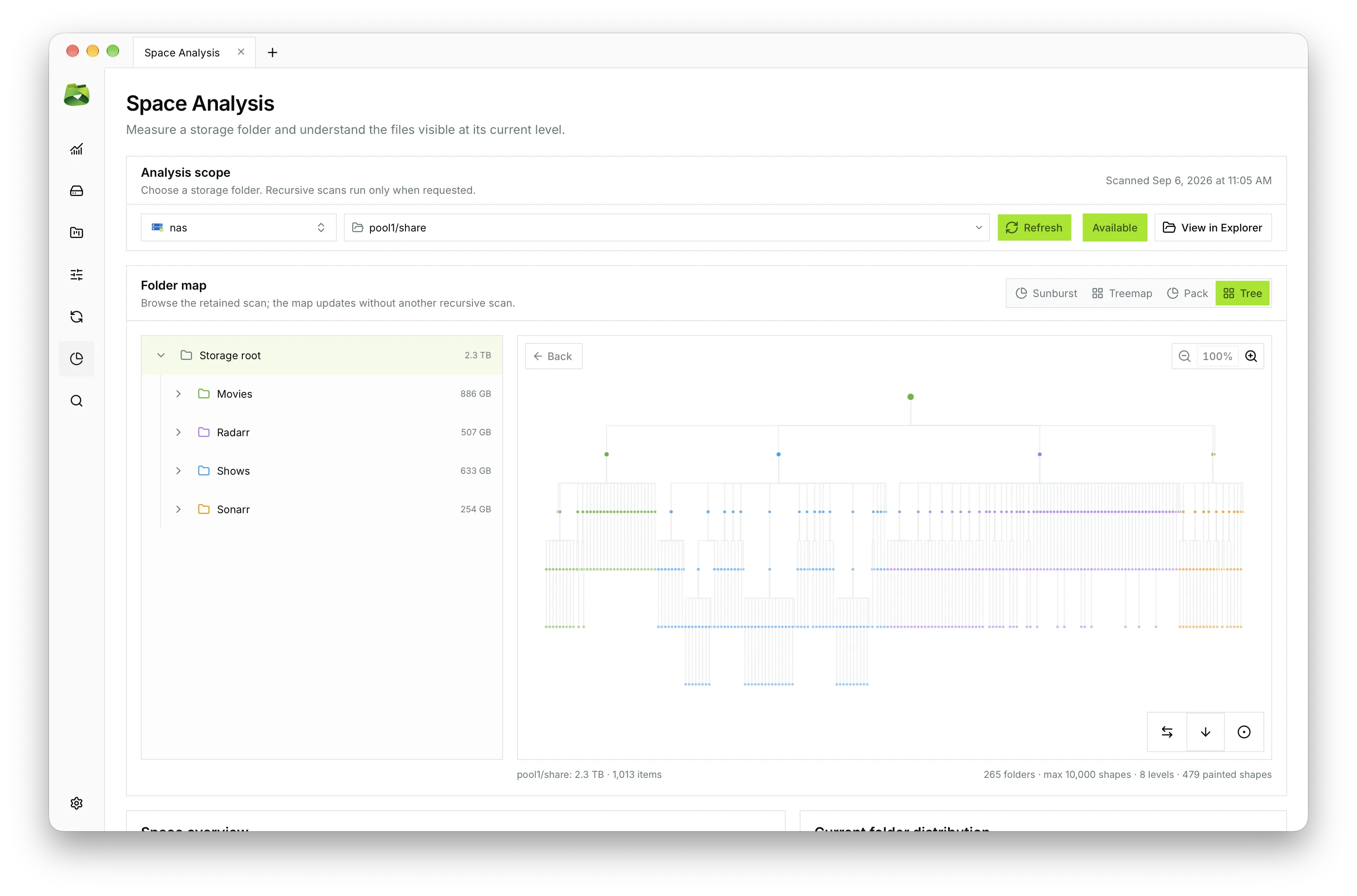Click the Refresh button

(x=1034, y=227)
